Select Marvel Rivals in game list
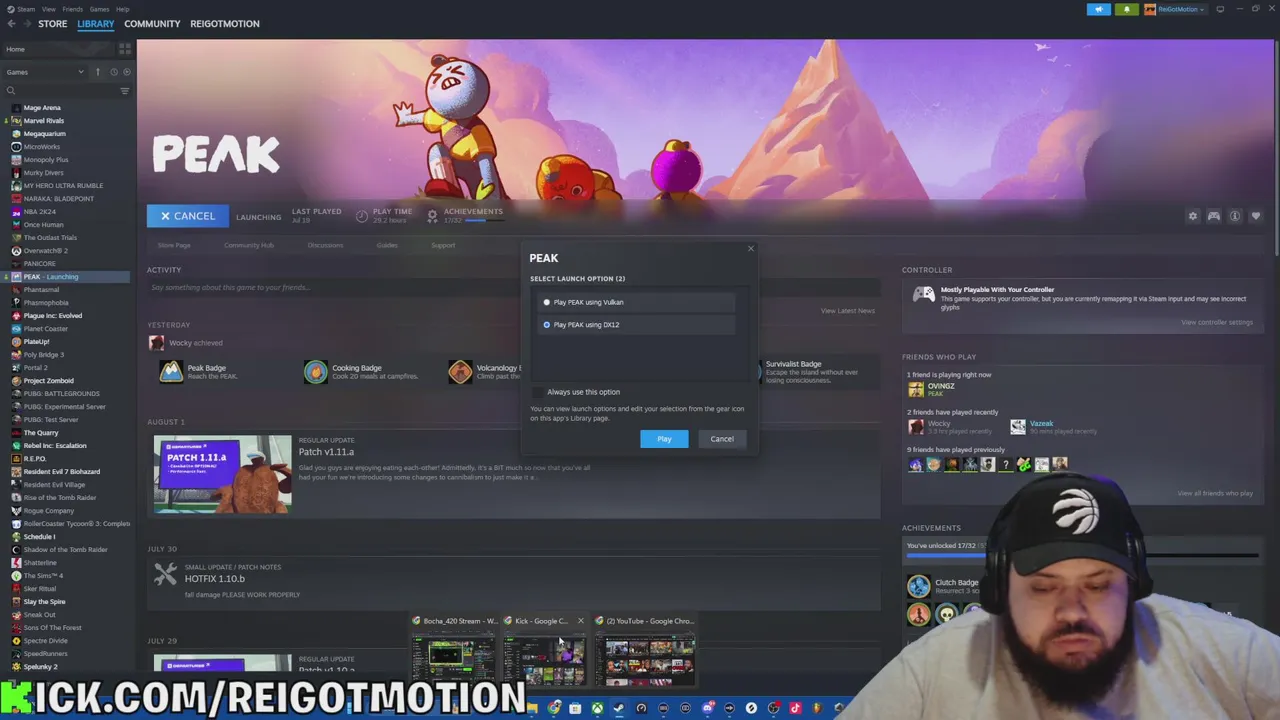The width and height of the screenshot is (1280, 720). (x=44, y=121)
